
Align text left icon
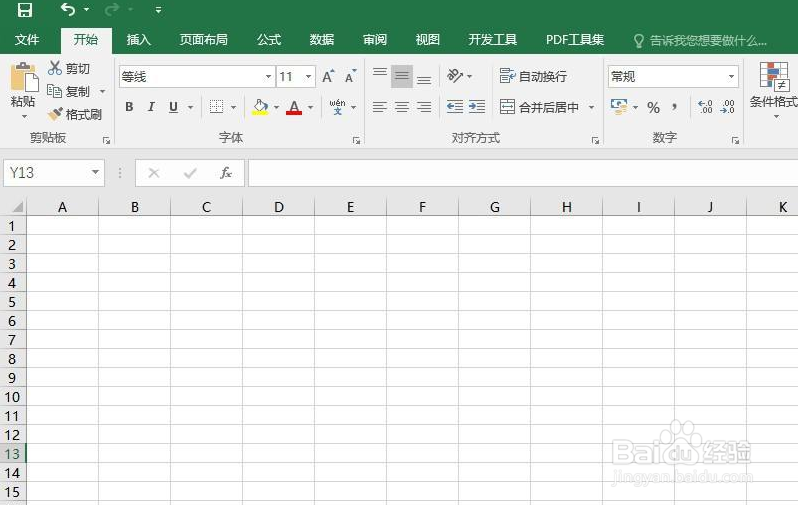click(x=380, y=107)
